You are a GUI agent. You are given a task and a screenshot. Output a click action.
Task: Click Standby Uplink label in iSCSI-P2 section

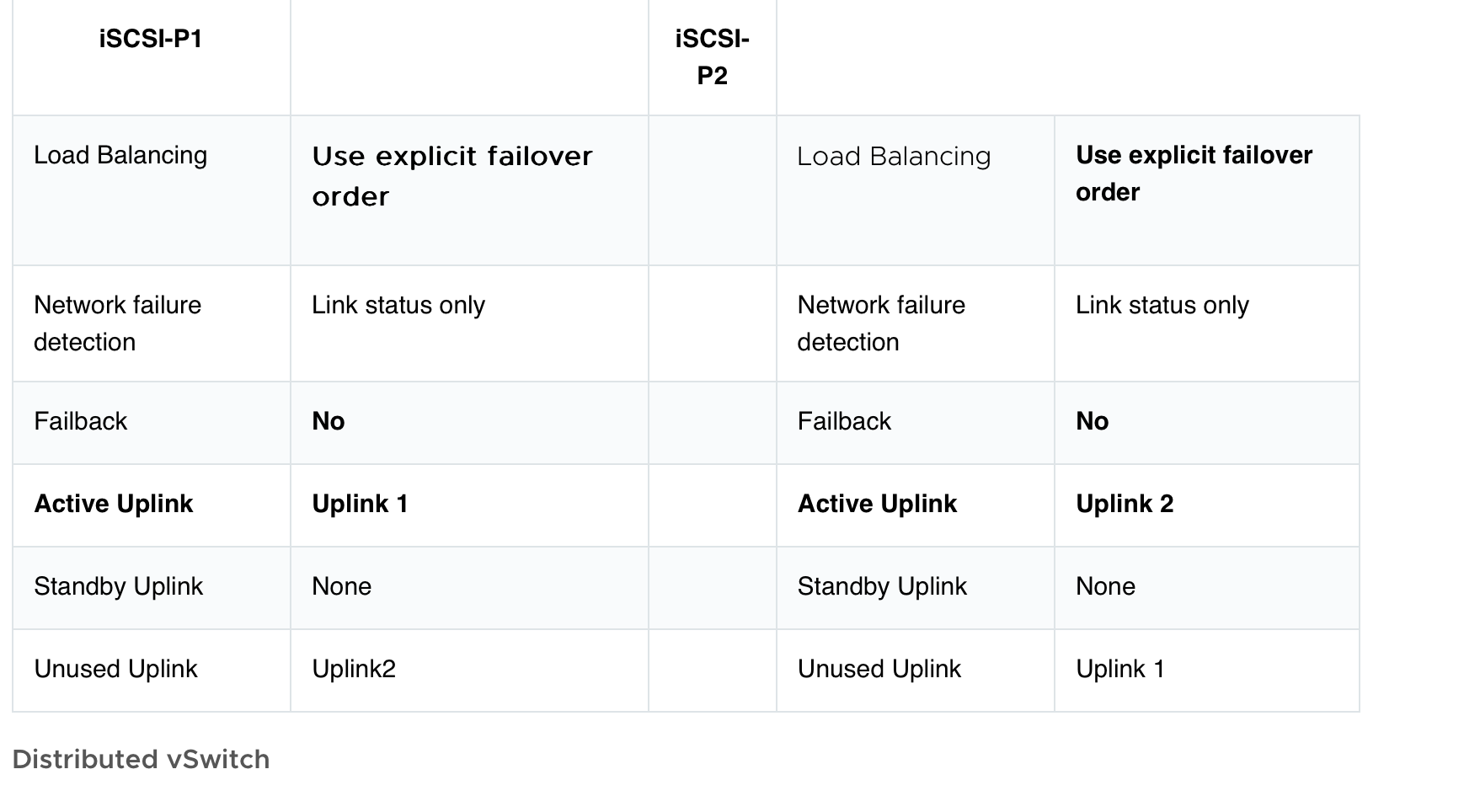coord(881,586)
